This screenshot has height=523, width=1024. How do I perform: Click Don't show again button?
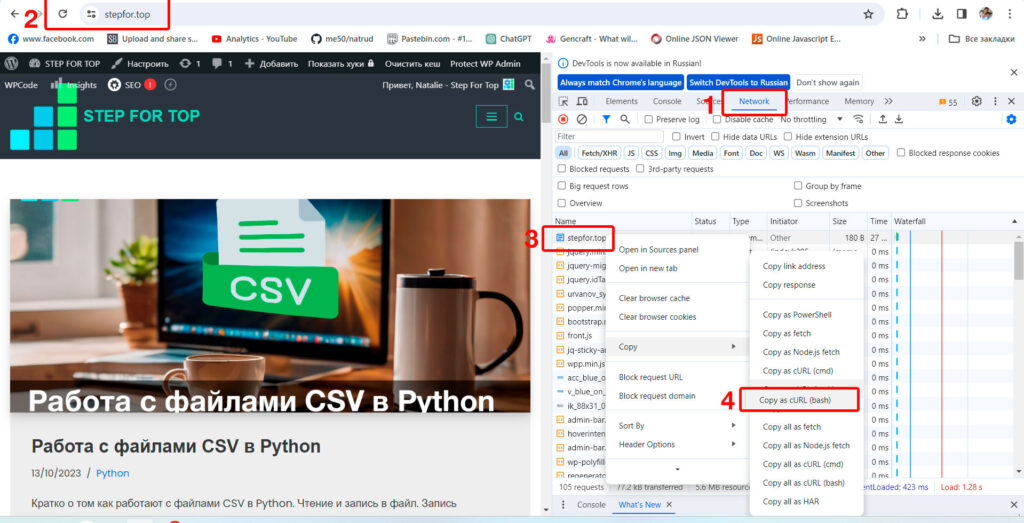coord(827,83)
